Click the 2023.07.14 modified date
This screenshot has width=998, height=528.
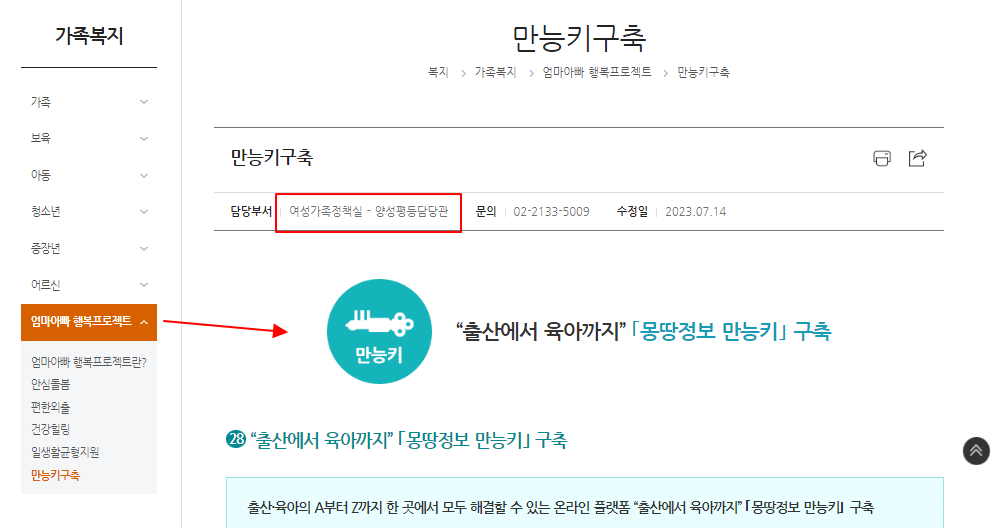[696, 211]
